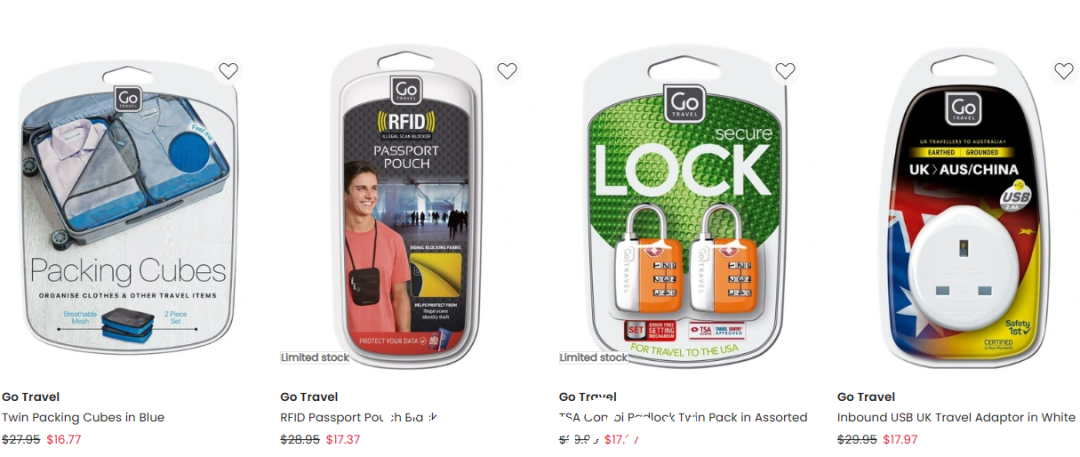Open the RFID Passport Pouch product image
This screenshot has height=457, width=1080.
[x=406, y=207]
